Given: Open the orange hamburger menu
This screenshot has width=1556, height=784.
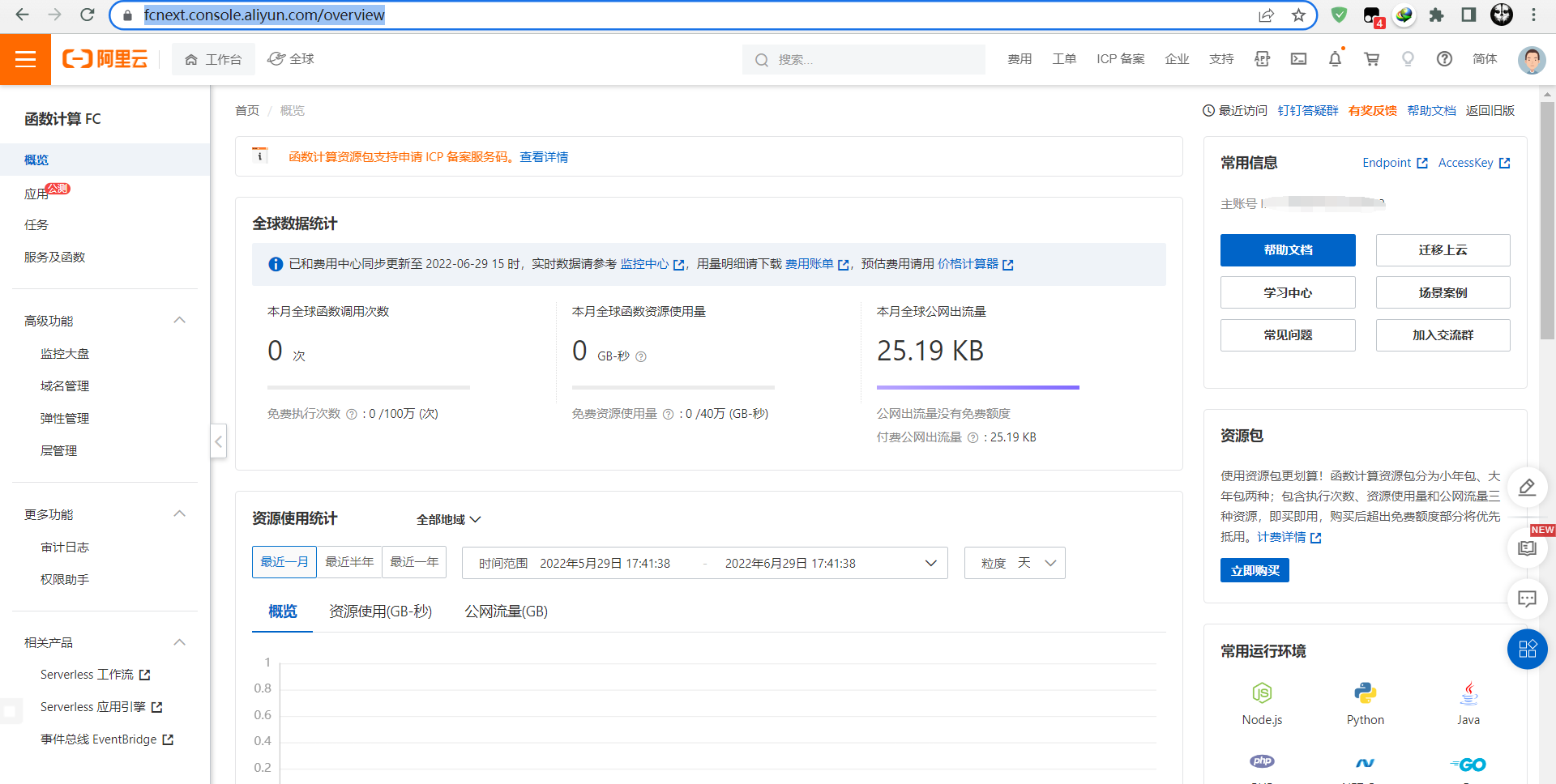Looking at the screenshot, I should click(x=25, y=59).
